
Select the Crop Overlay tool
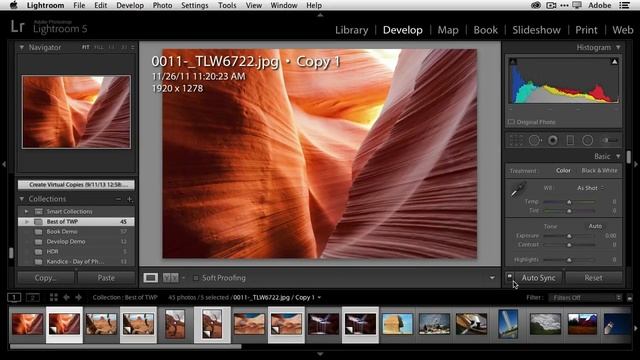516,140
